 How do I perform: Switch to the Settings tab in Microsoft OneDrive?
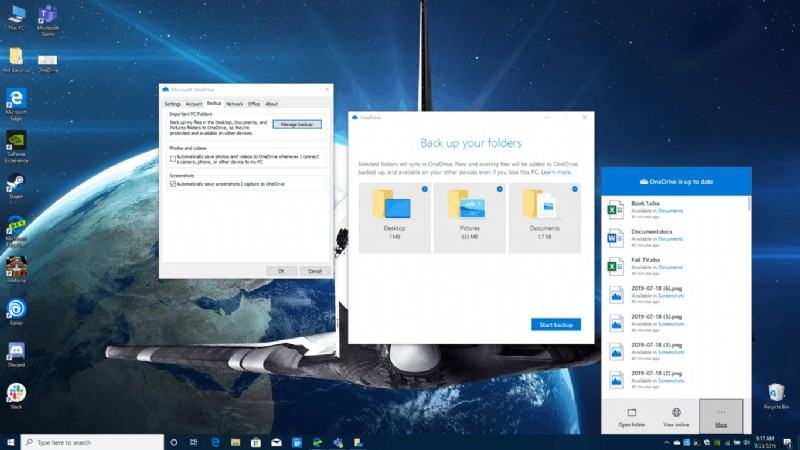coord(172,104)
